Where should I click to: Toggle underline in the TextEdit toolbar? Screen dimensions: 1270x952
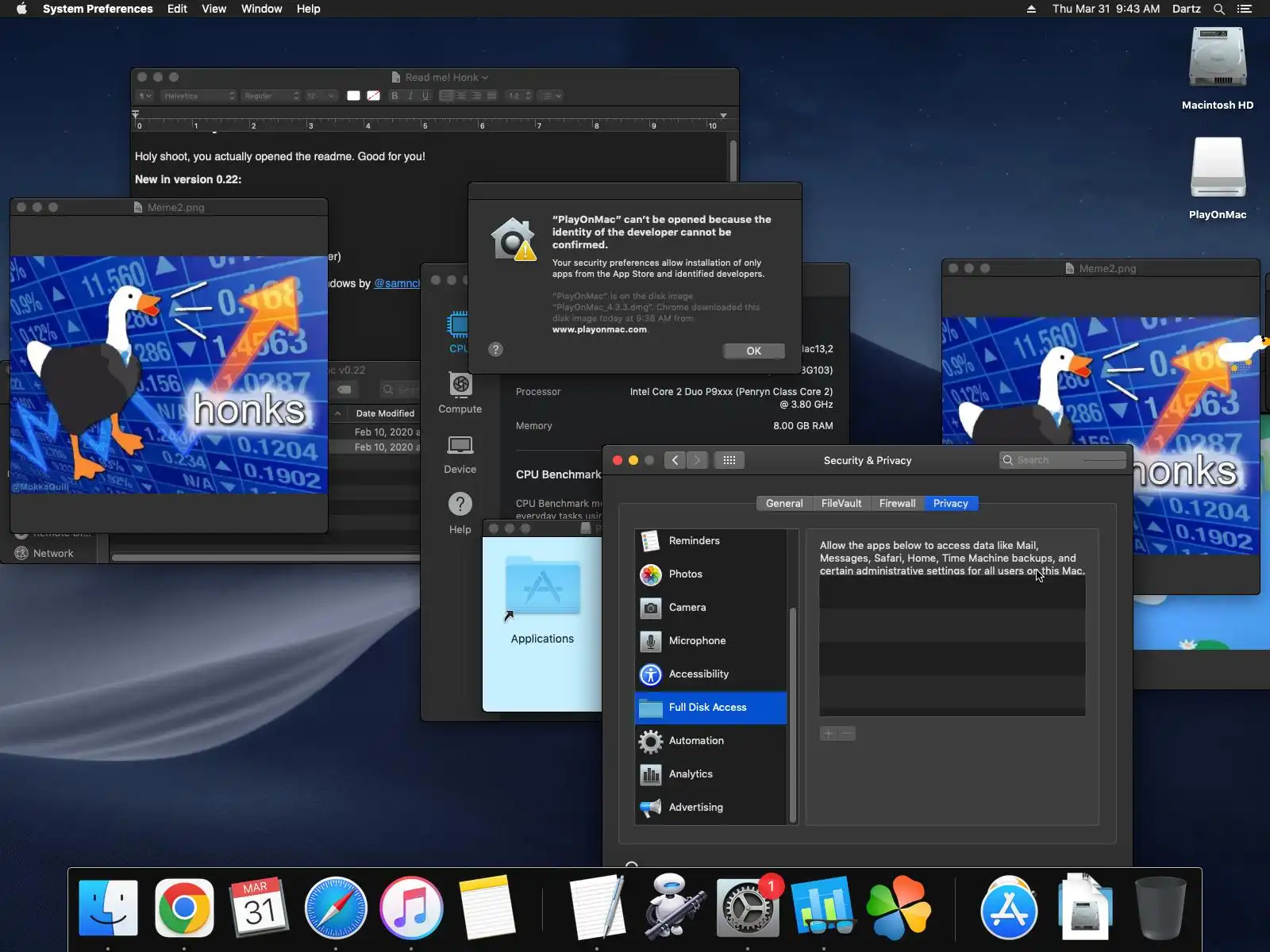coord(425,96)
